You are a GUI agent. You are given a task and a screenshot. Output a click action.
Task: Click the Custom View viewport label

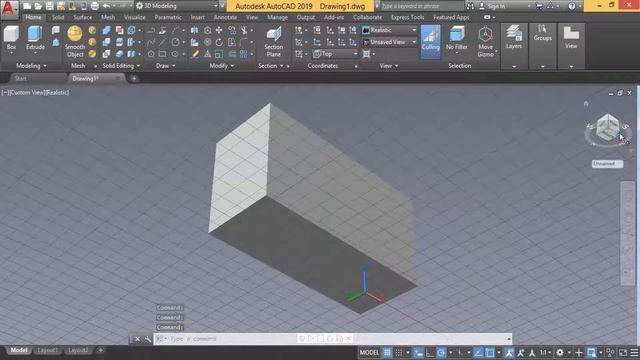[28, 93]
